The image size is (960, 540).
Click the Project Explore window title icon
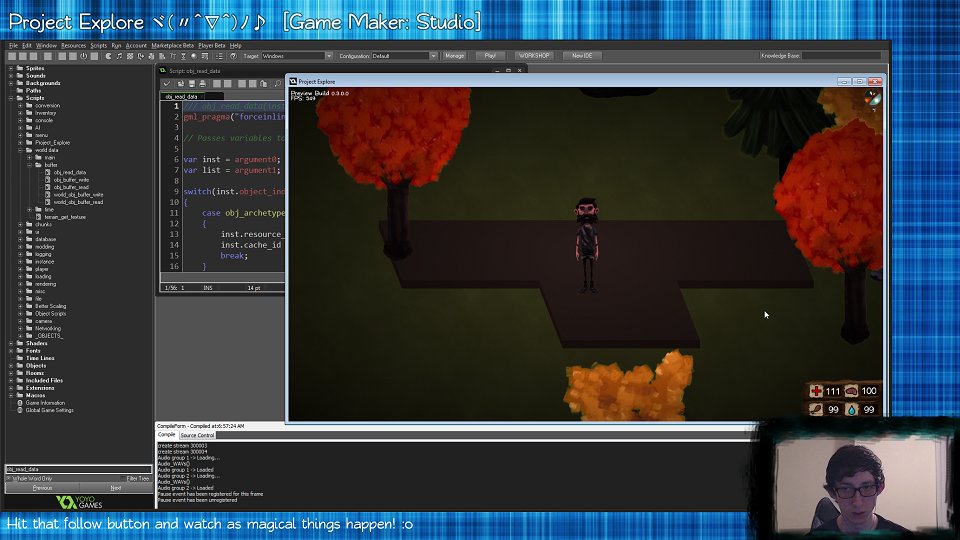[293, 81]
